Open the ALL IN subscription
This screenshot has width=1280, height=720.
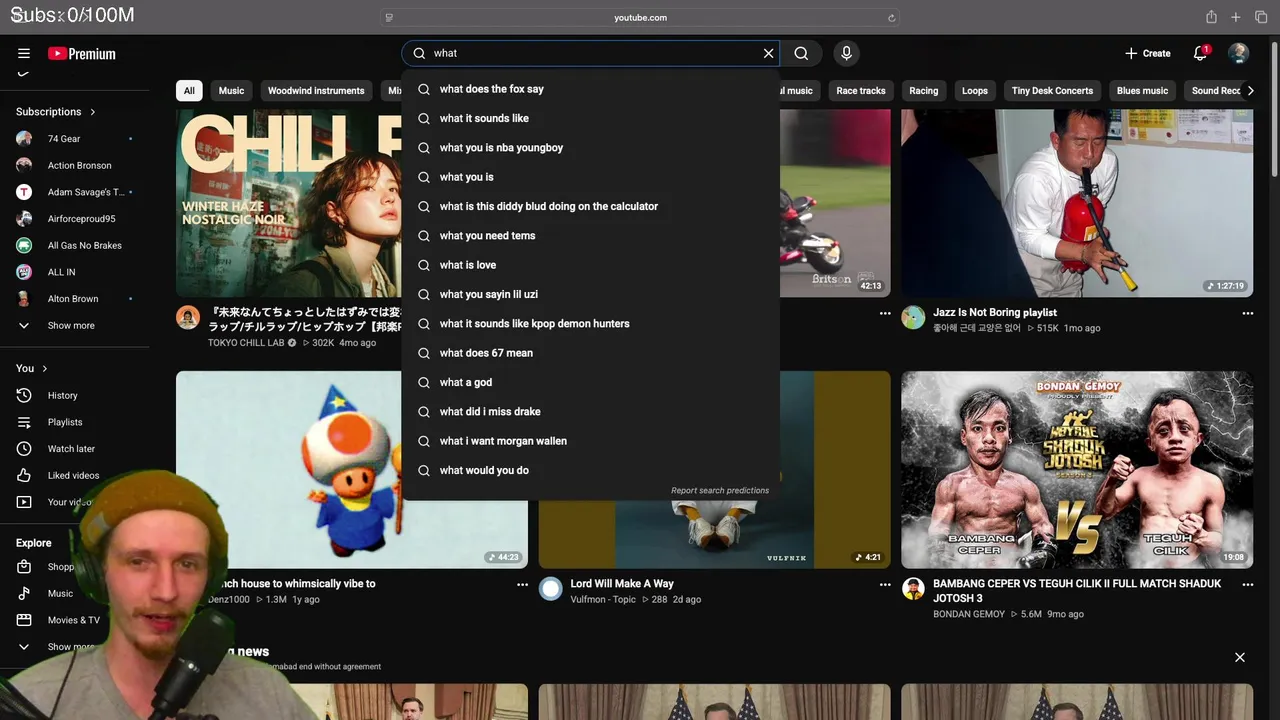coord(75,272)
